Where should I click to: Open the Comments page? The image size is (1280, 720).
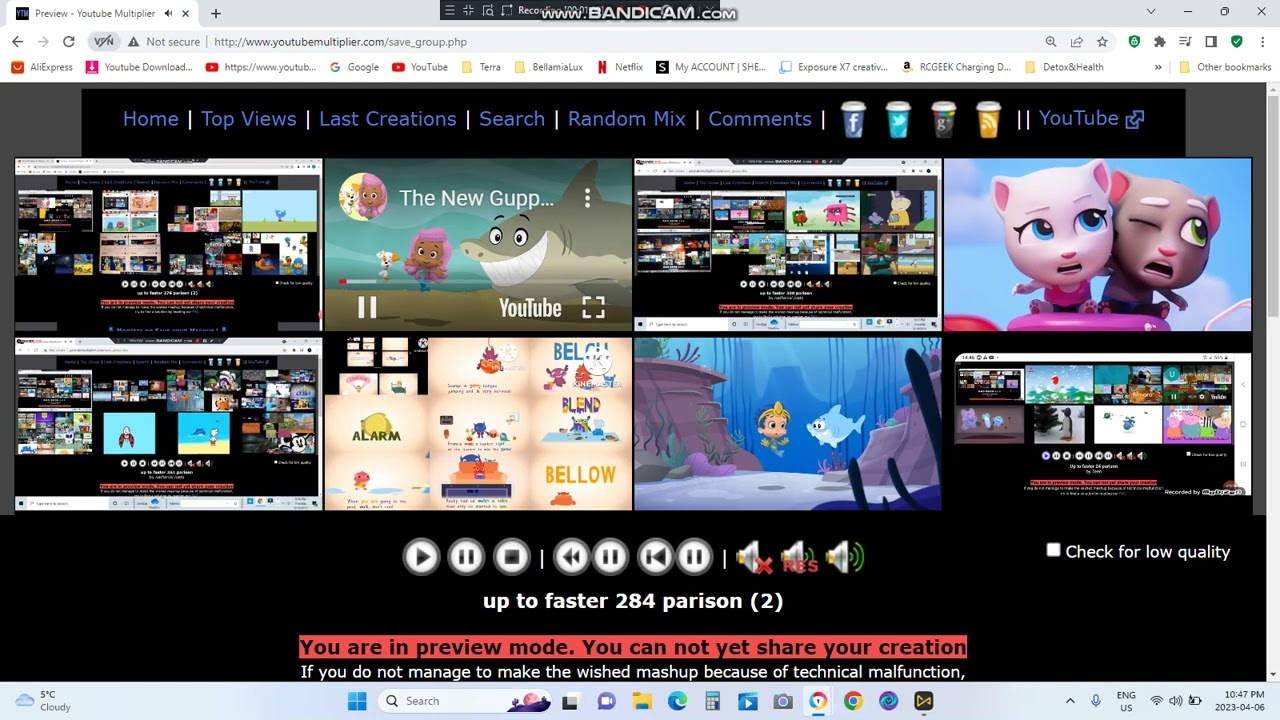tap(760, 119)
